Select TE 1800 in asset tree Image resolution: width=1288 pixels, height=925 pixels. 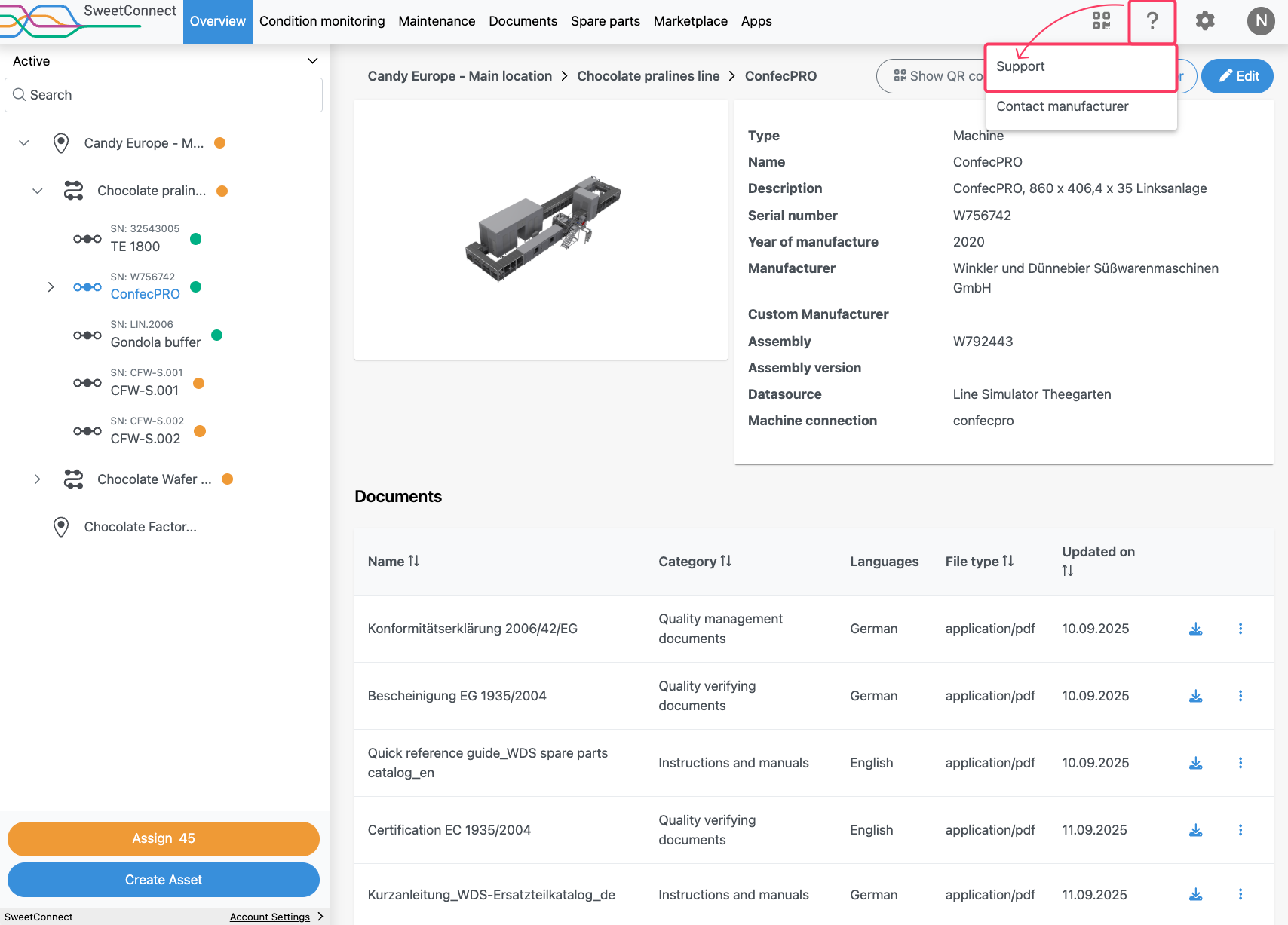click(x=136, y=247)
